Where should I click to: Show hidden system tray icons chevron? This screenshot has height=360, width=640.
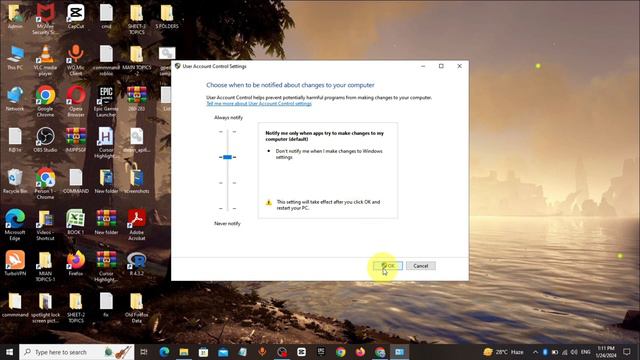click(x=535, y=352)
